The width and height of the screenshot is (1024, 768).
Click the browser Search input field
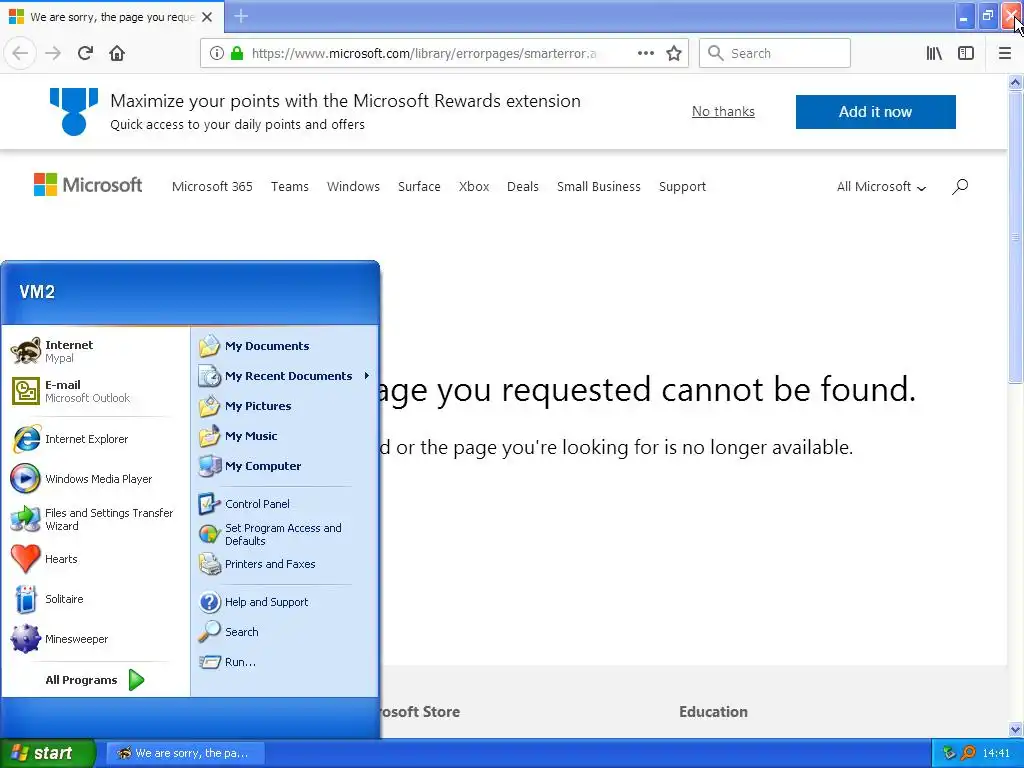click(x=775, y=53)
